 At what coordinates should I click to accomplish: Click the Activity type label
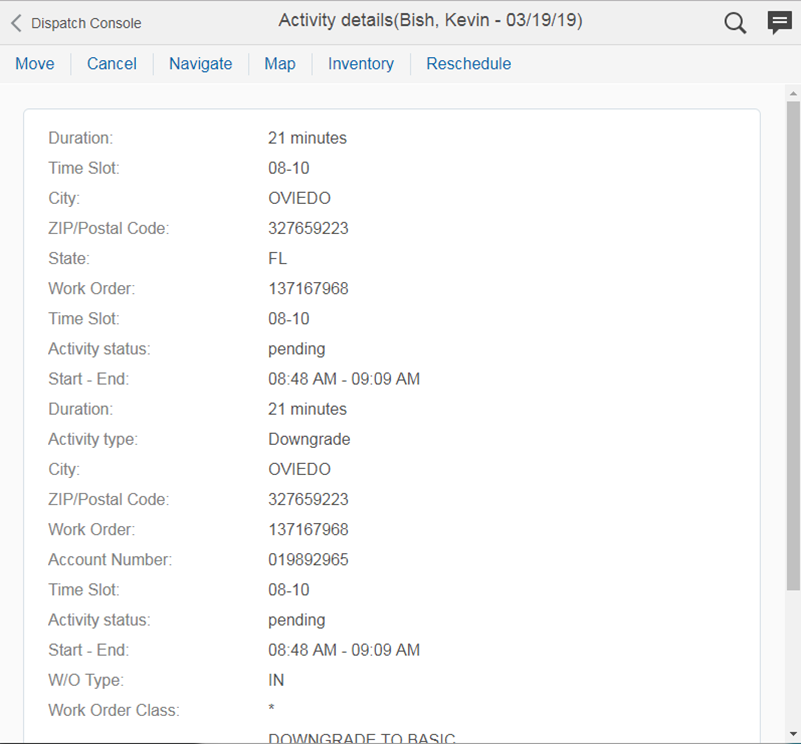93,439
